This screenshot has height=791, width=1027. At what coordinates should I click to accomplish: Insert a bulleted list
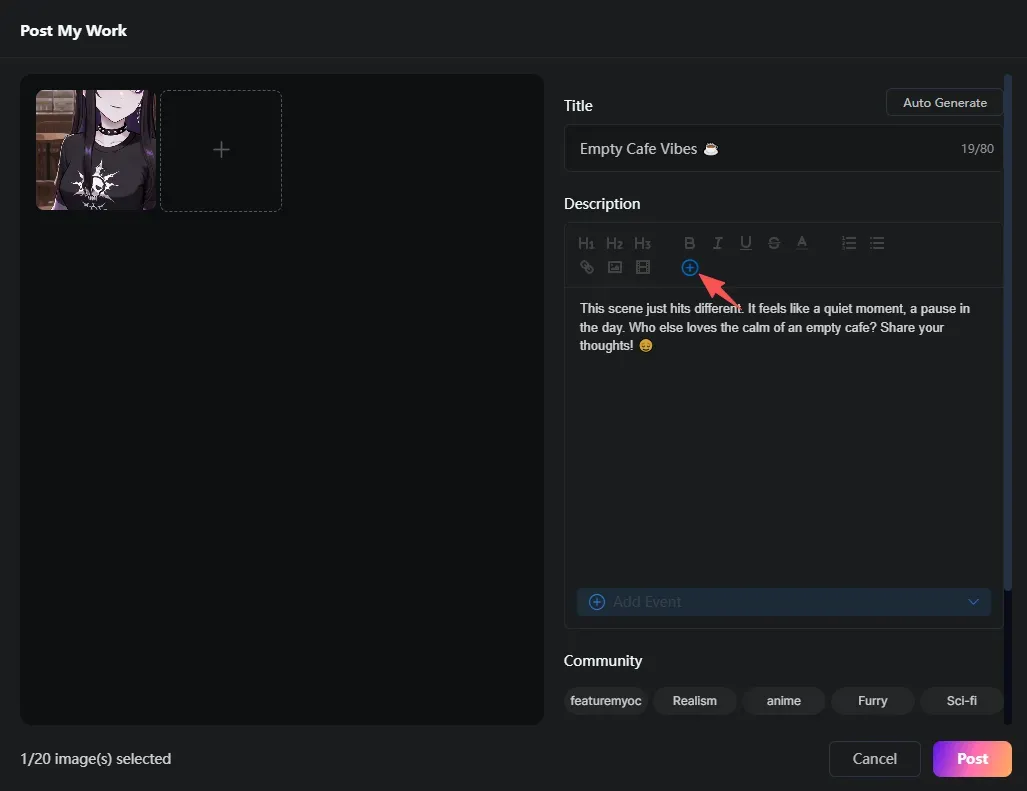[x=877, y=244]
